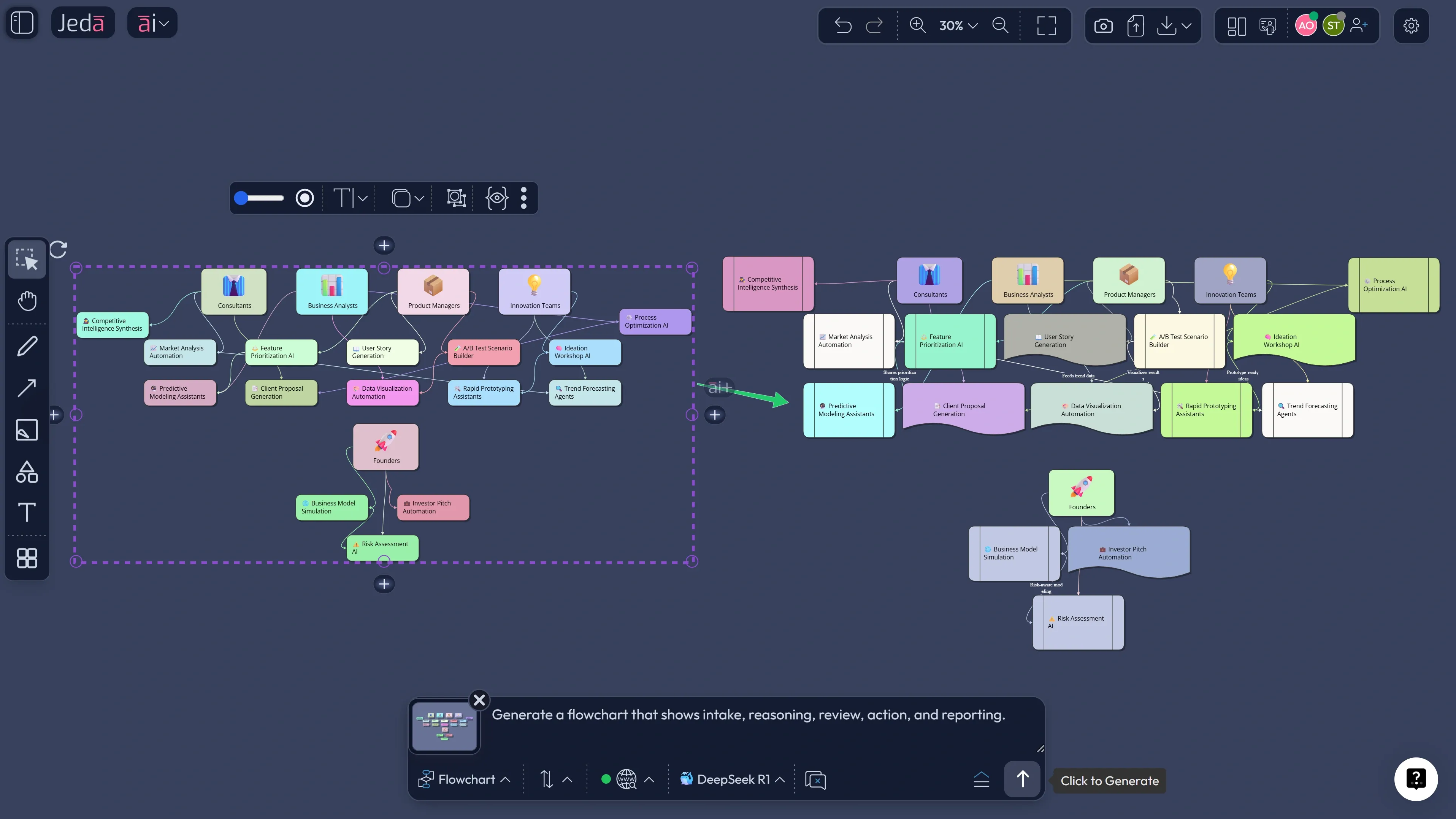
Task: Toggle web search with the globe icon
Action: 626,779
